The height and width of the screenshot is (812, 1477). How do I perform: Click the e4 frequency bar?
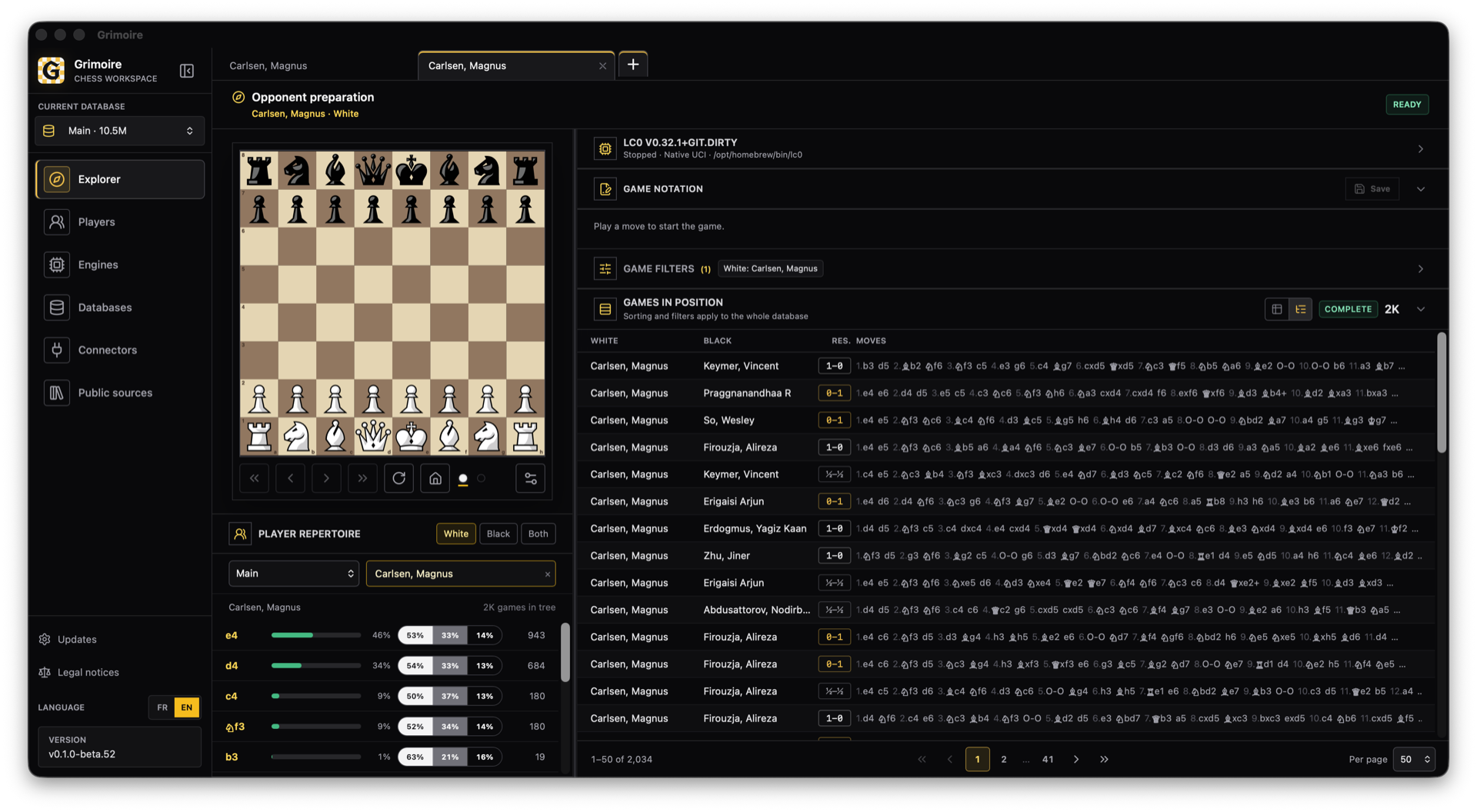tap(315, 635)
